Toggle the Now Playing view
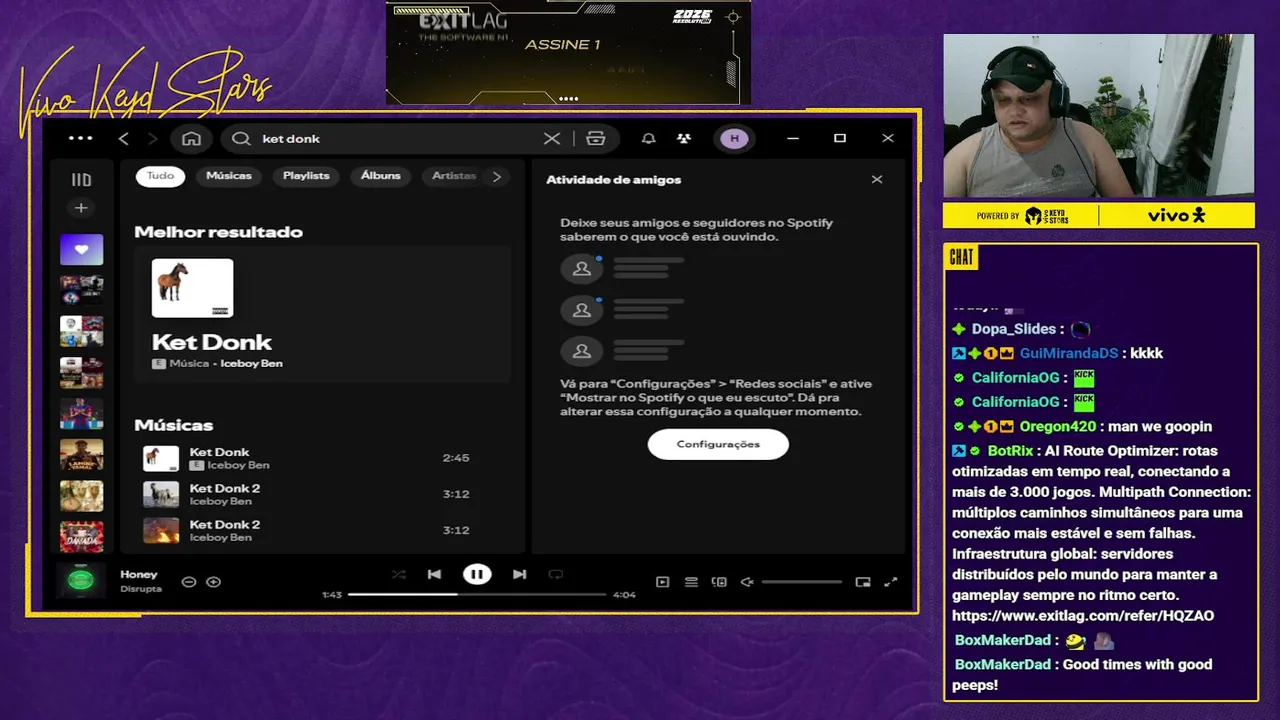1280x720 pixels. coord(662,582)
